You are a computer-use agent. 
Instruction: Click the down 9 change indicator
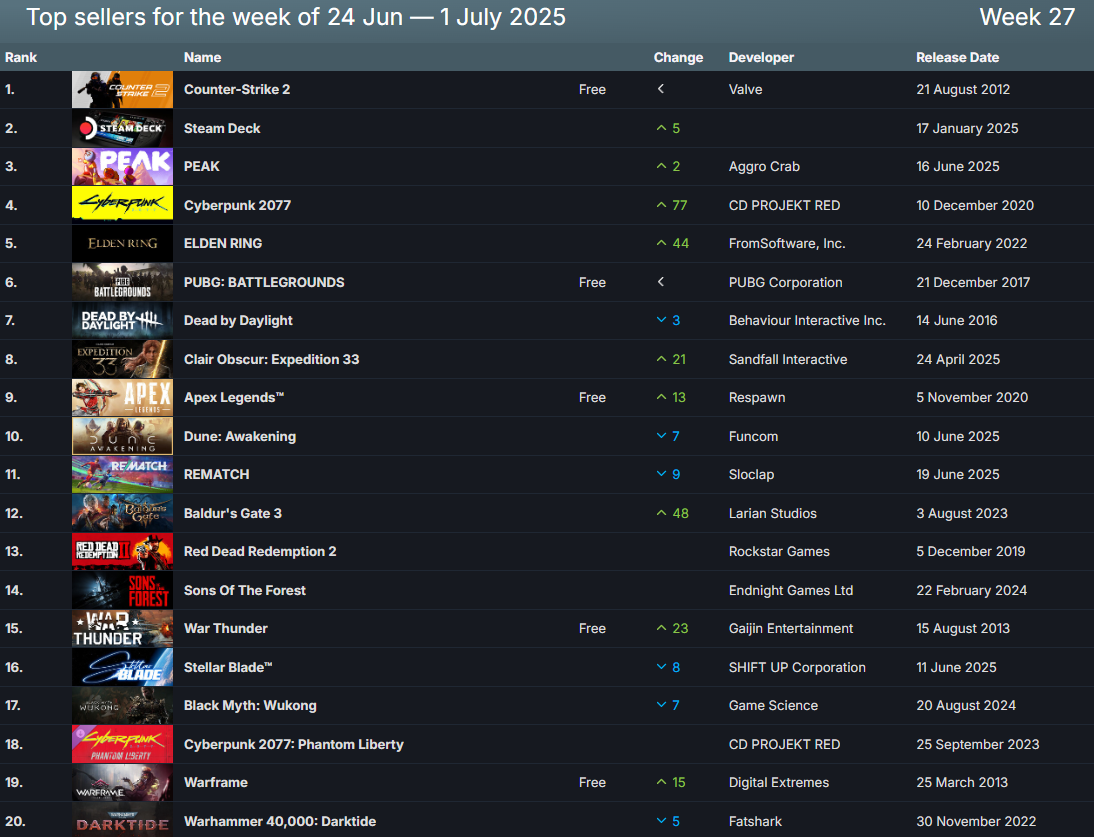pyautogui.click(x=668, y=475)
